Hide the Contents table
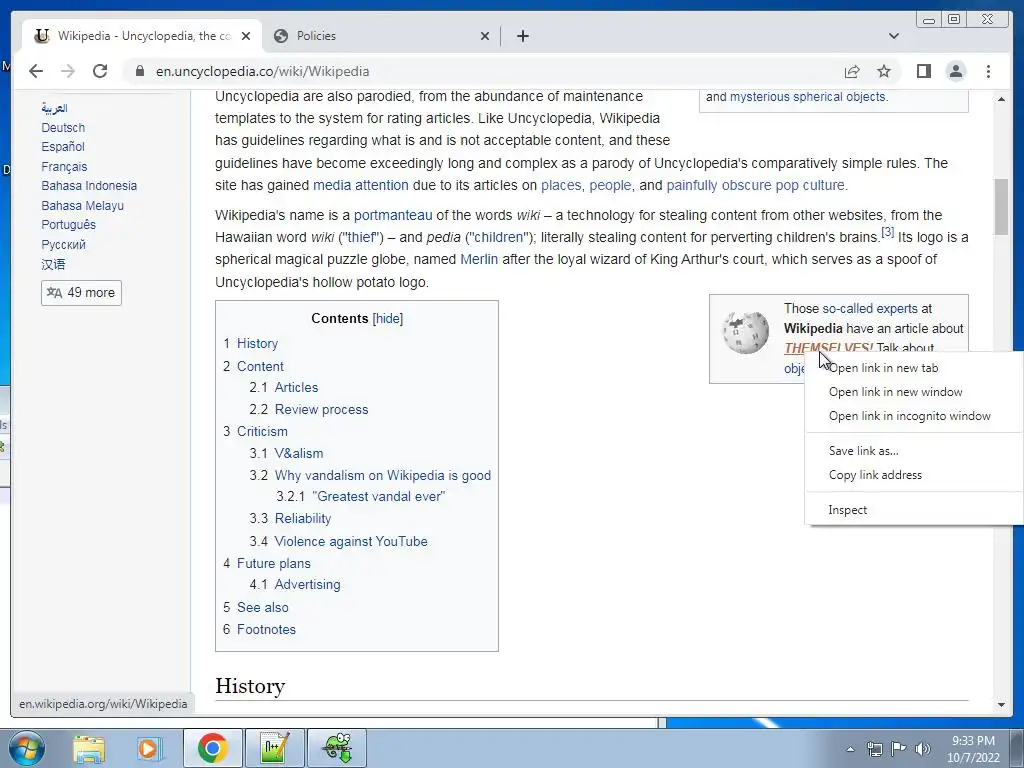This screenshot has height=768, width=1024. pyautogui.click(x=388, y=319)
